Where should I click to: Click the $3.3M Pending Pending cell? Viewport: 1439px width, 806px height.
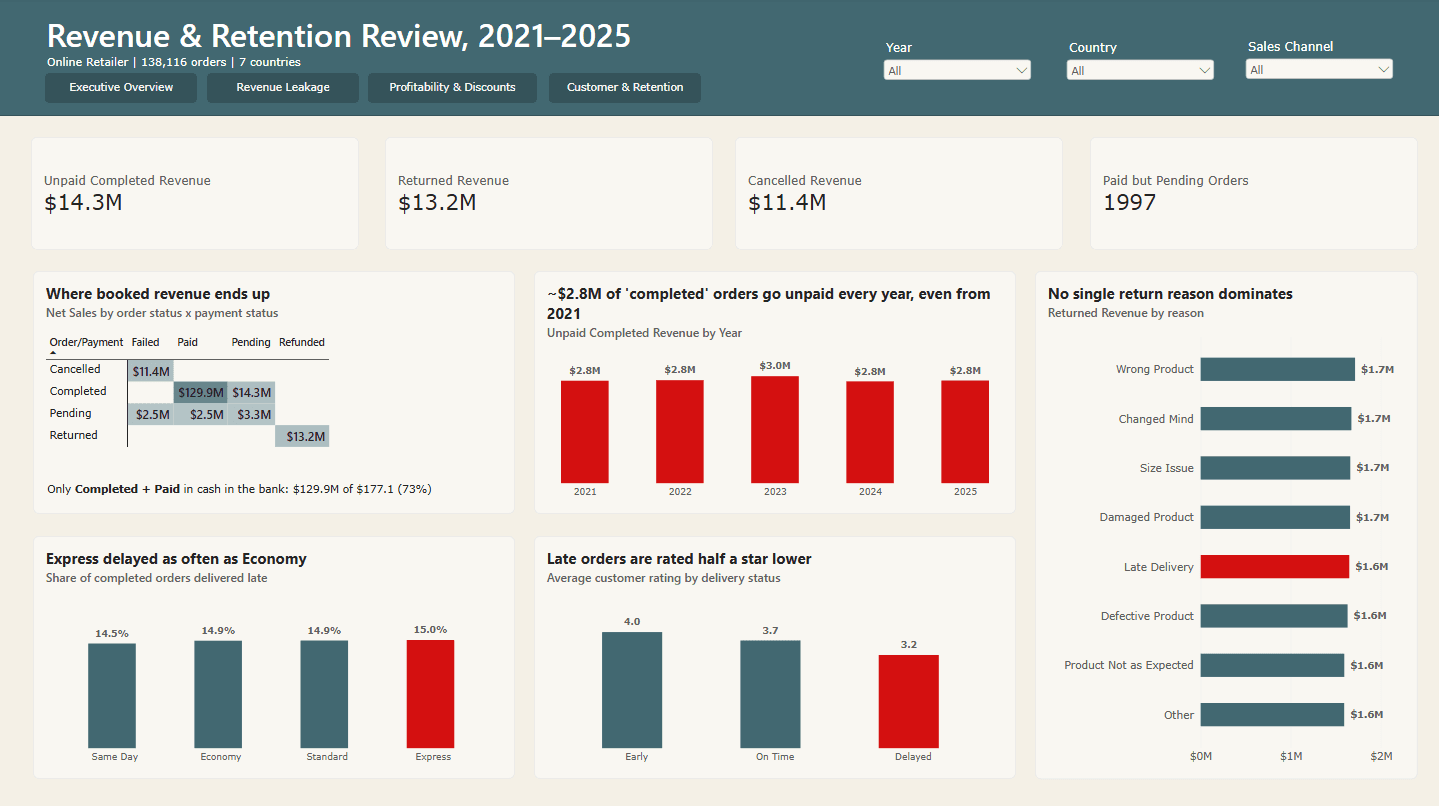click(x=251, y=414)
